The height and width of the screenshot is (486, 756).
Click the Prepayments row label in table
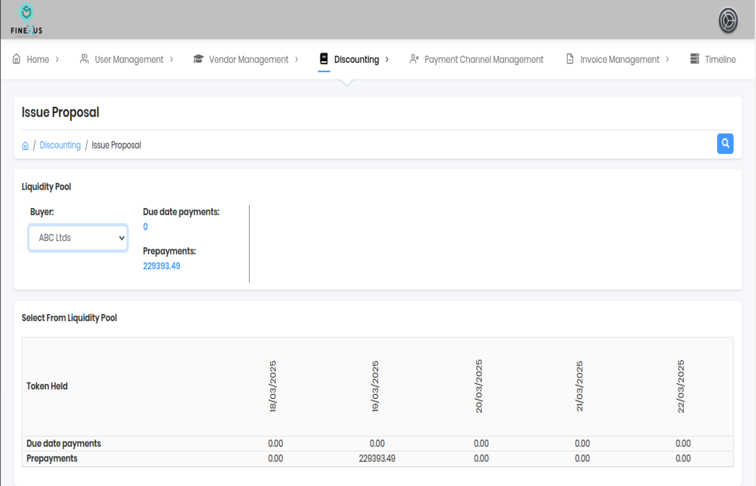pyautogui.click(x=52, y=459)
